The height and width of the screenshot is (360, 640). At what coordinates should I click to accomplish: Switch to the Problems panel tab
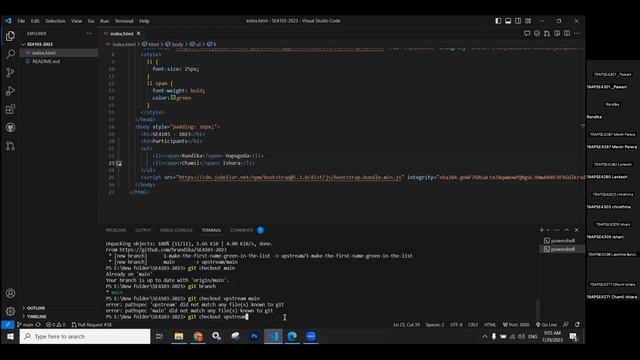(x=116, y=230)
